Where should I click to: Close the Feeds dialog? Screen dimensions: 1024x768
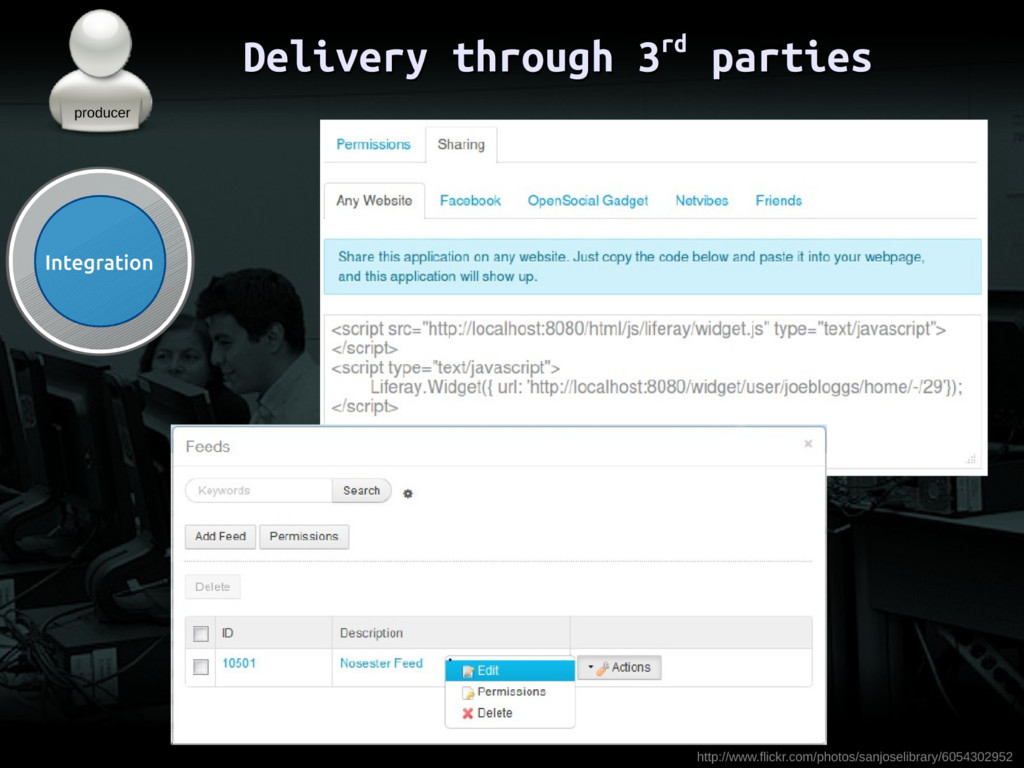tap(808, 443)
